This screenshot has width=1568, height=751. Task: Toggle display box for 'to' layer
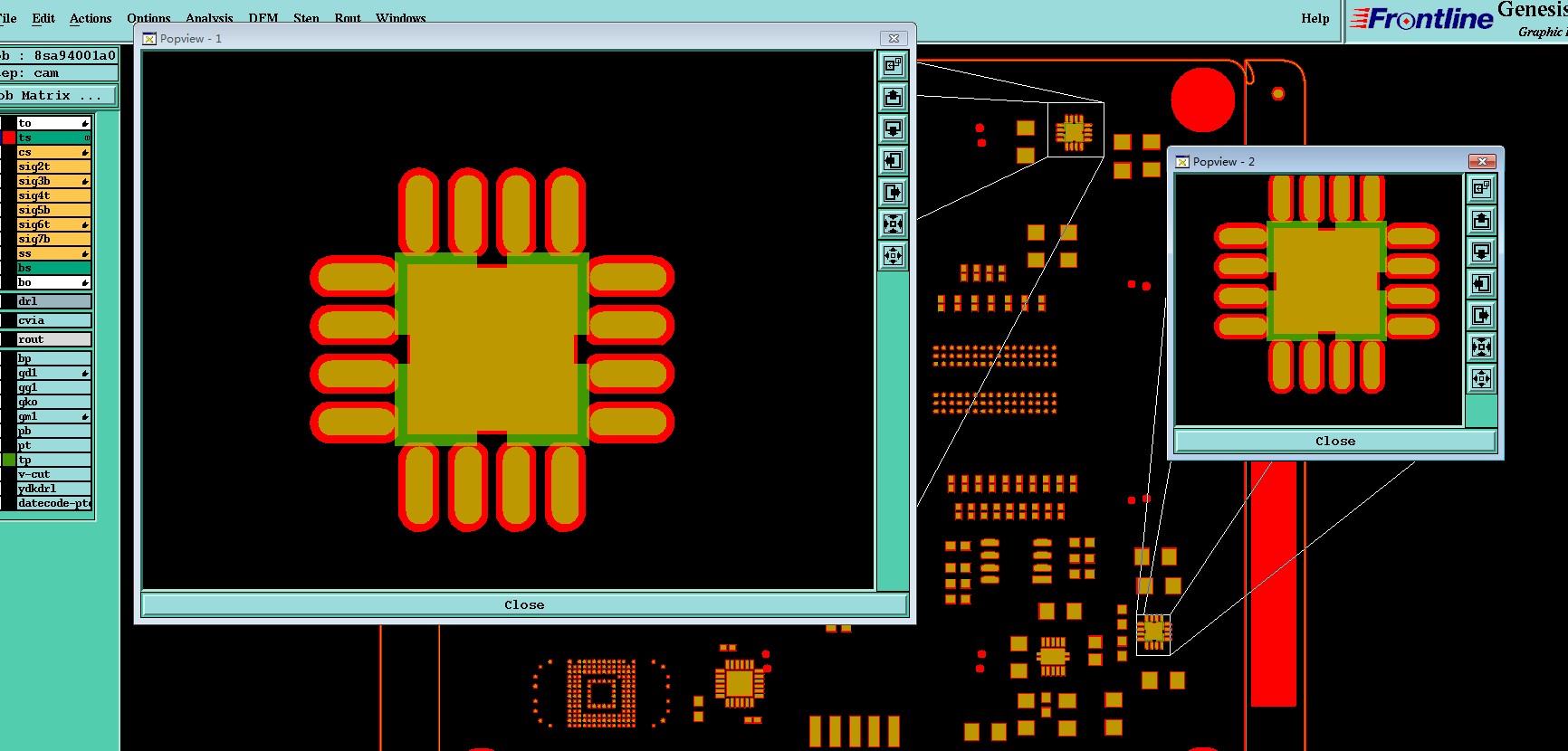click(x=9, y=123)
